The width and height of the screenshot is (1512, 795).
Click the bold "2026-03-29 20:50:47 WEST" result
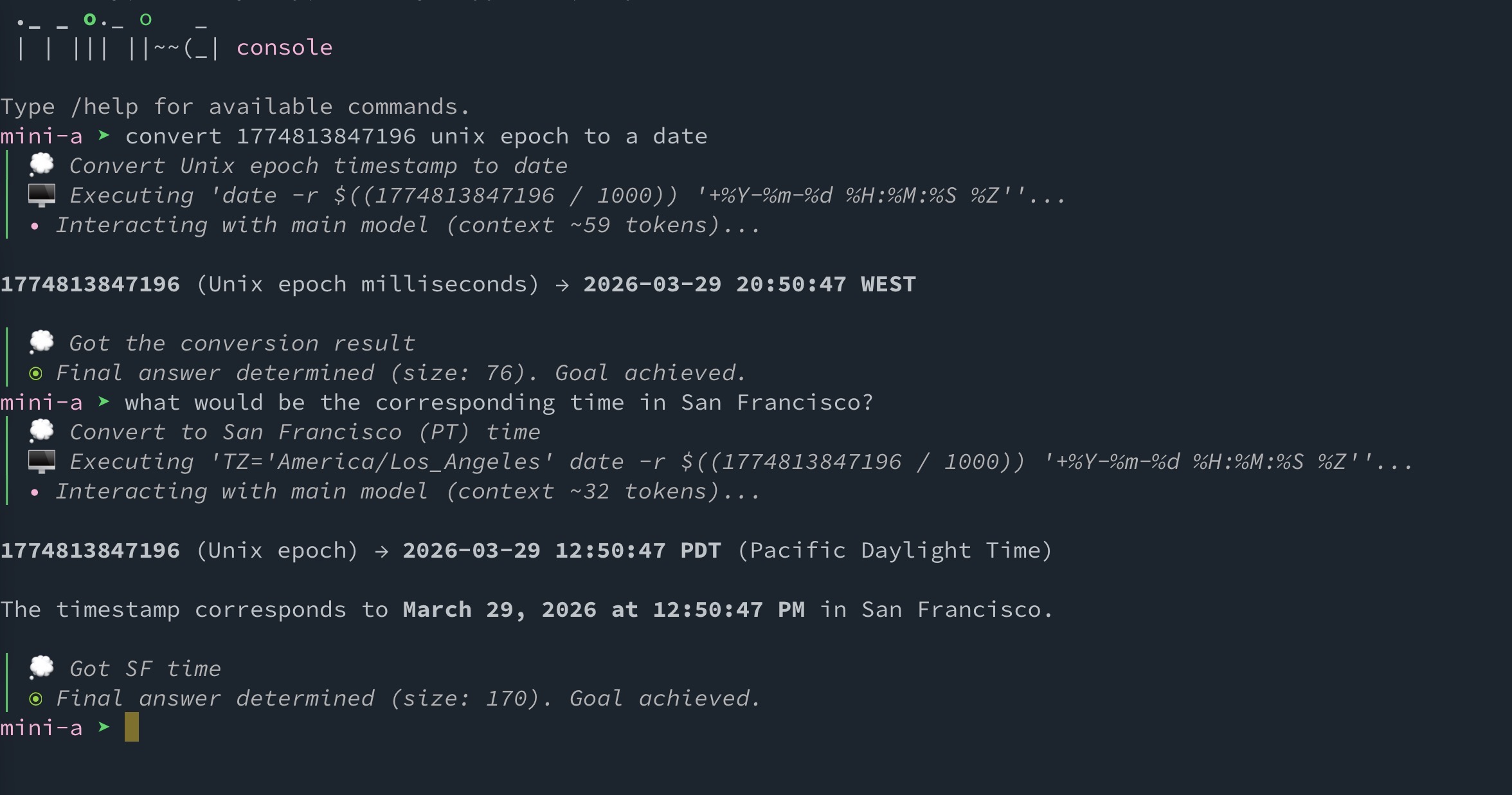point(749,284)
